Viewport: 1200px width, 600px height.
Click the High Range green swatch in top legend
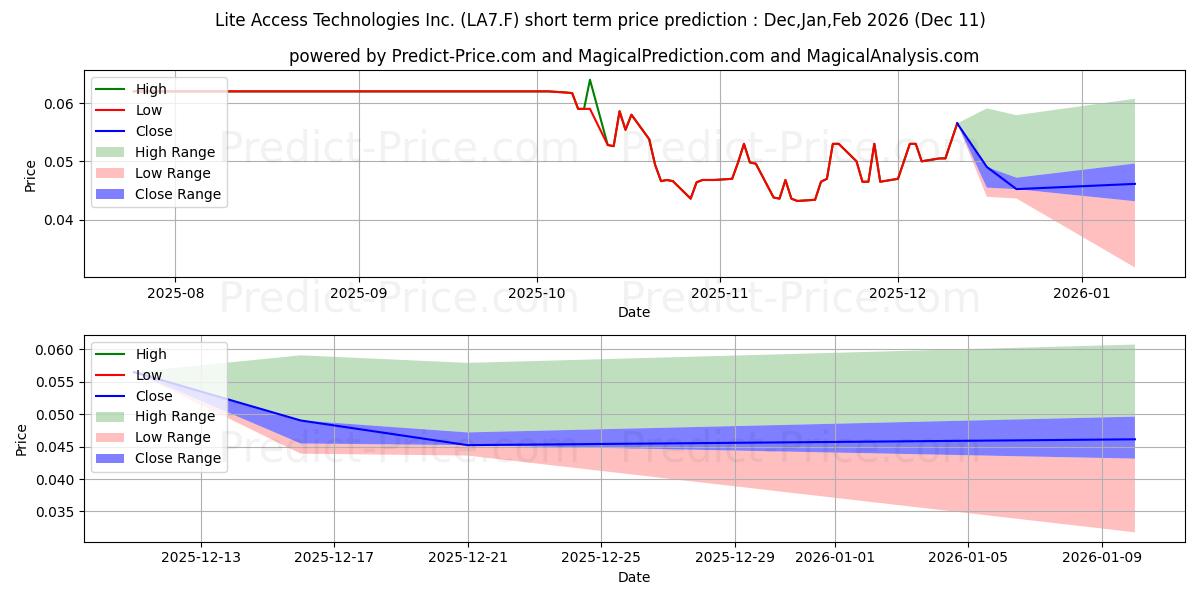tap(111, 153)
